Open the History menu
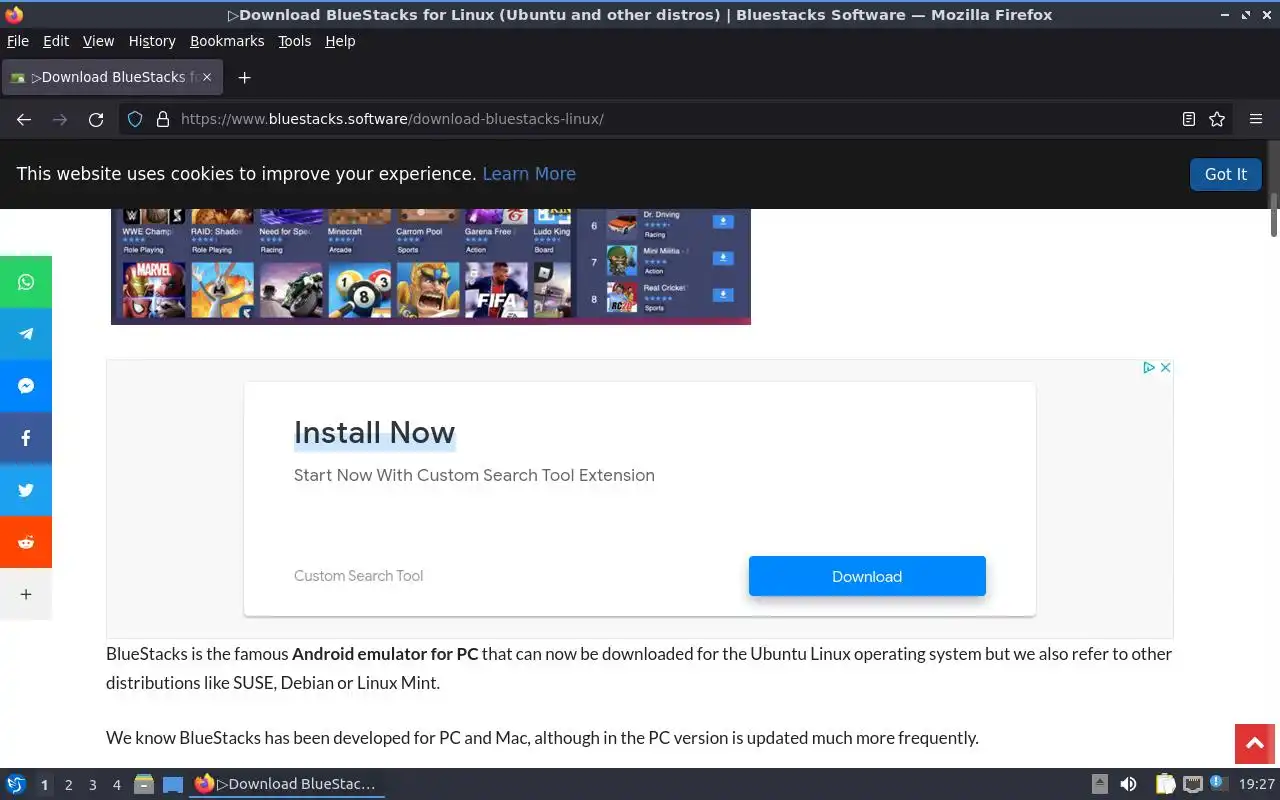This screenshot has width=1280, height=800. pos(152,41)
